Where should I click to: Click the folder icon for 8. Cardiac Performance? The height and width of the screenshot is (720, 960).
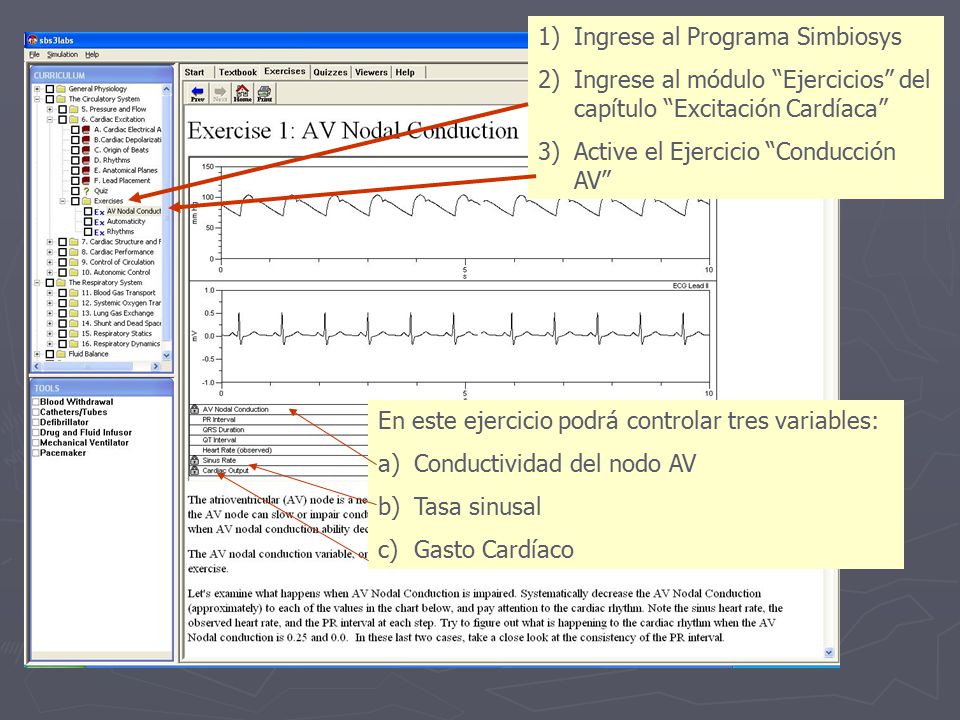click(x=74, y=252)
